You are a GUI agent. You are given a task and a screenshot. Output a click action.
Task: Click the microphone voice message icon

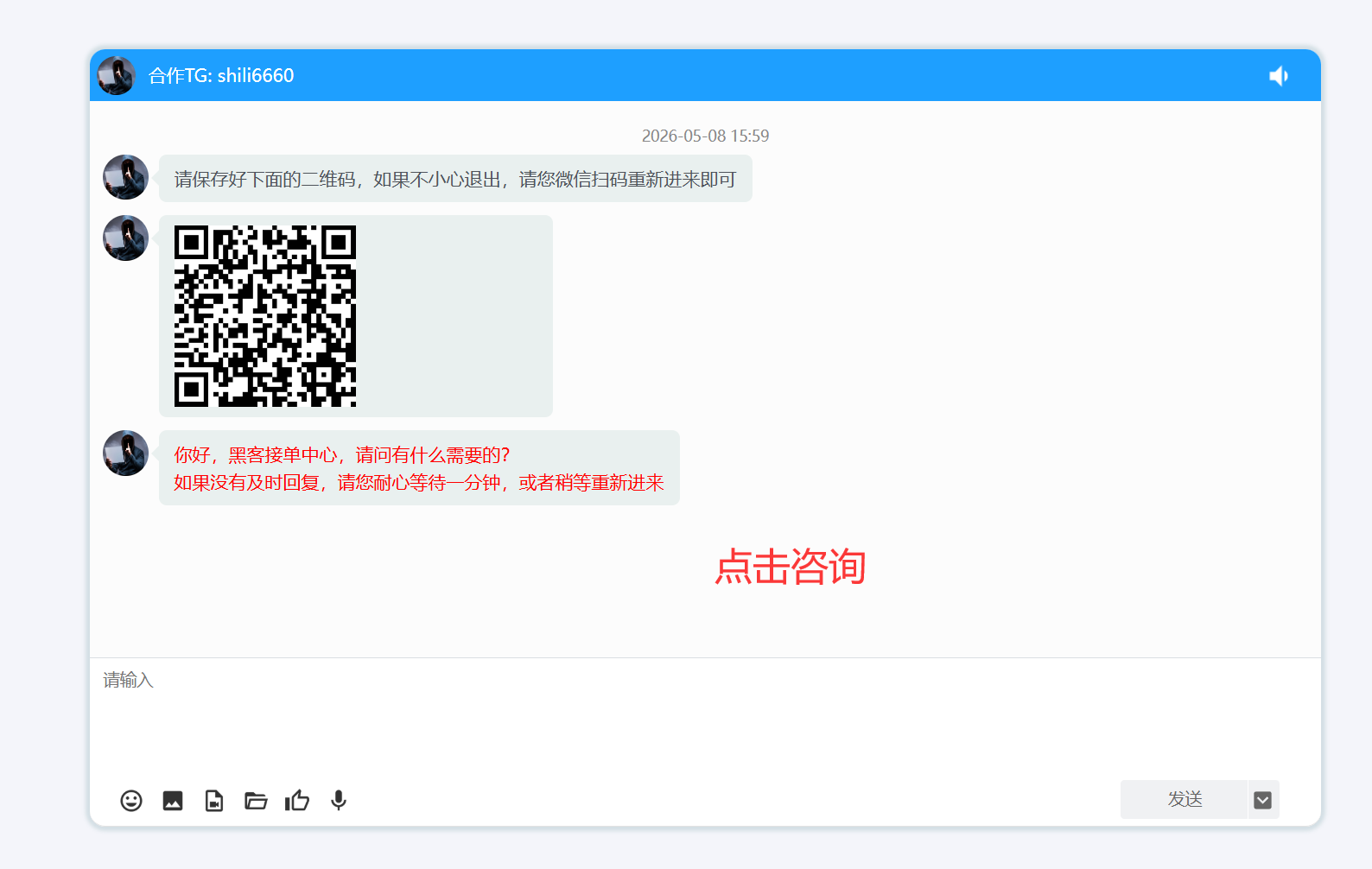pos(339,801)
